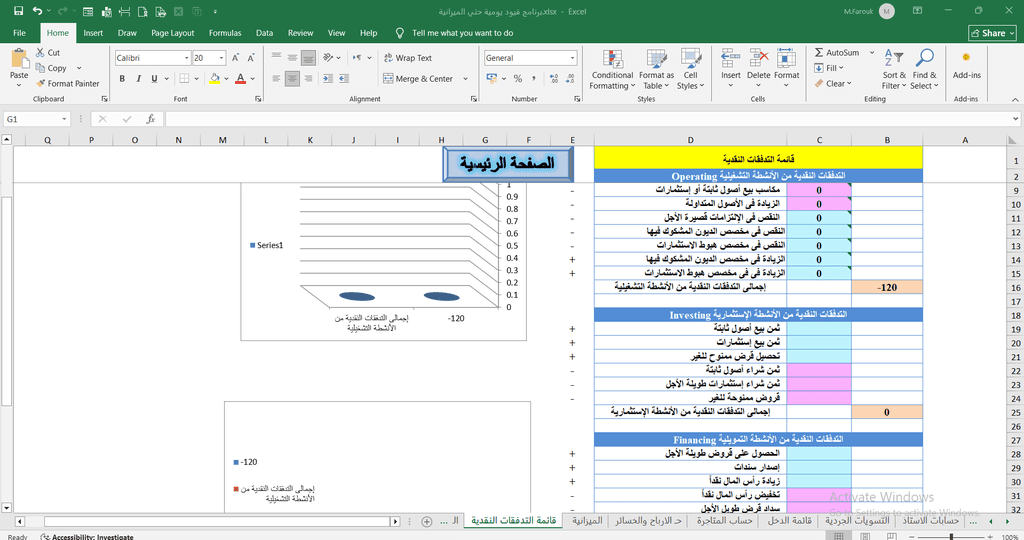Switch to the Page Layout tab
The height and width of the screenshot is (540, 1024).
pos(172,33)
